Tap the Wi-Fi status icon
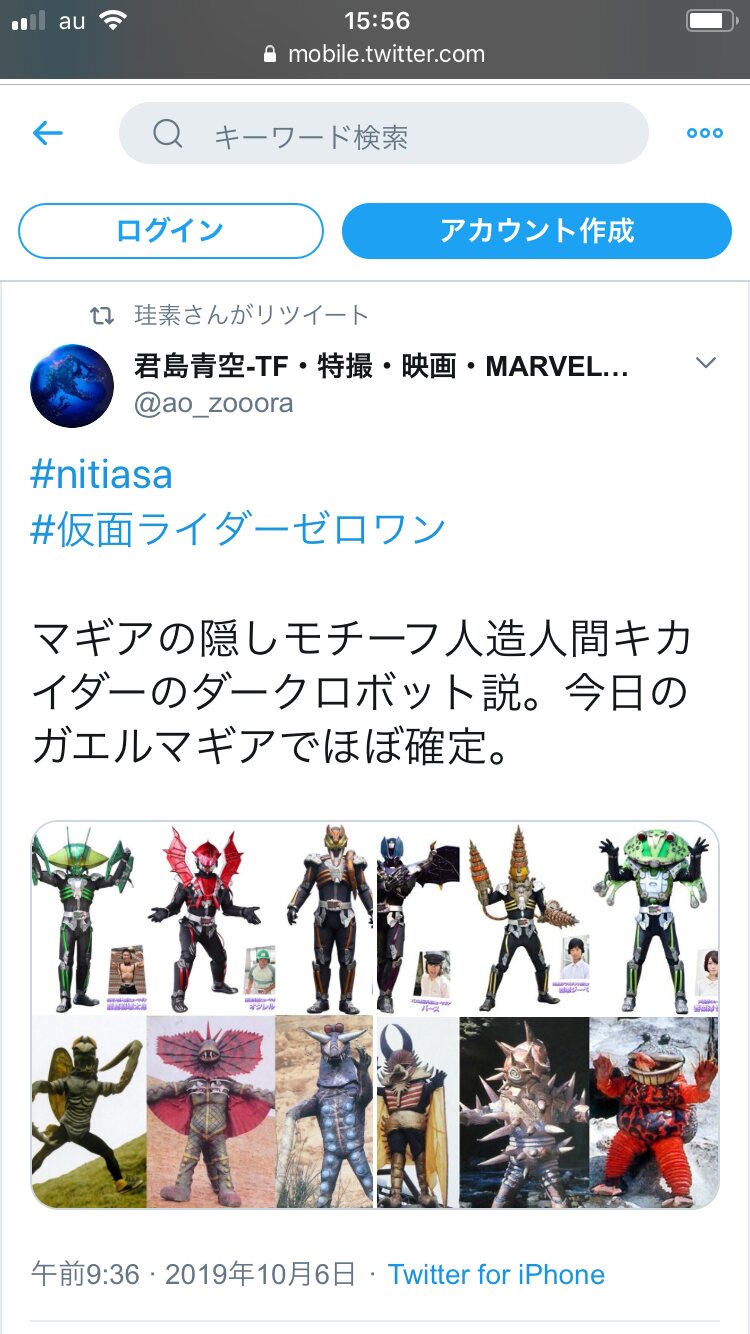This screenshot has height=1334, width=750. pos(113,21)
